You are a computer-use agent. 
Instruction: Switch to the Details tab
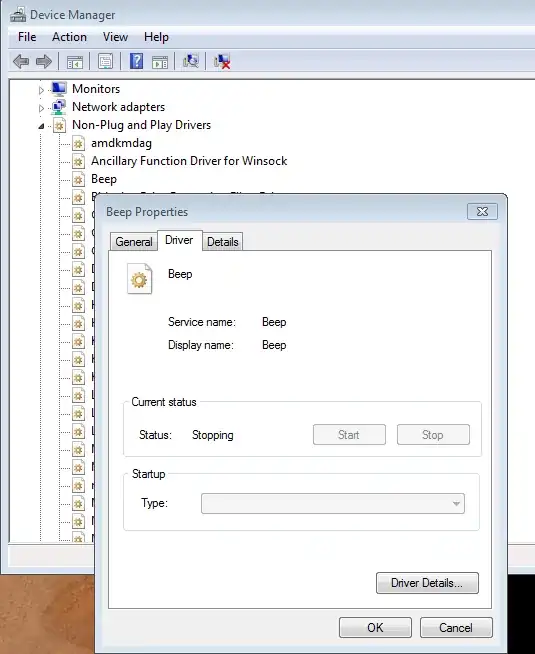pos(223,242)
